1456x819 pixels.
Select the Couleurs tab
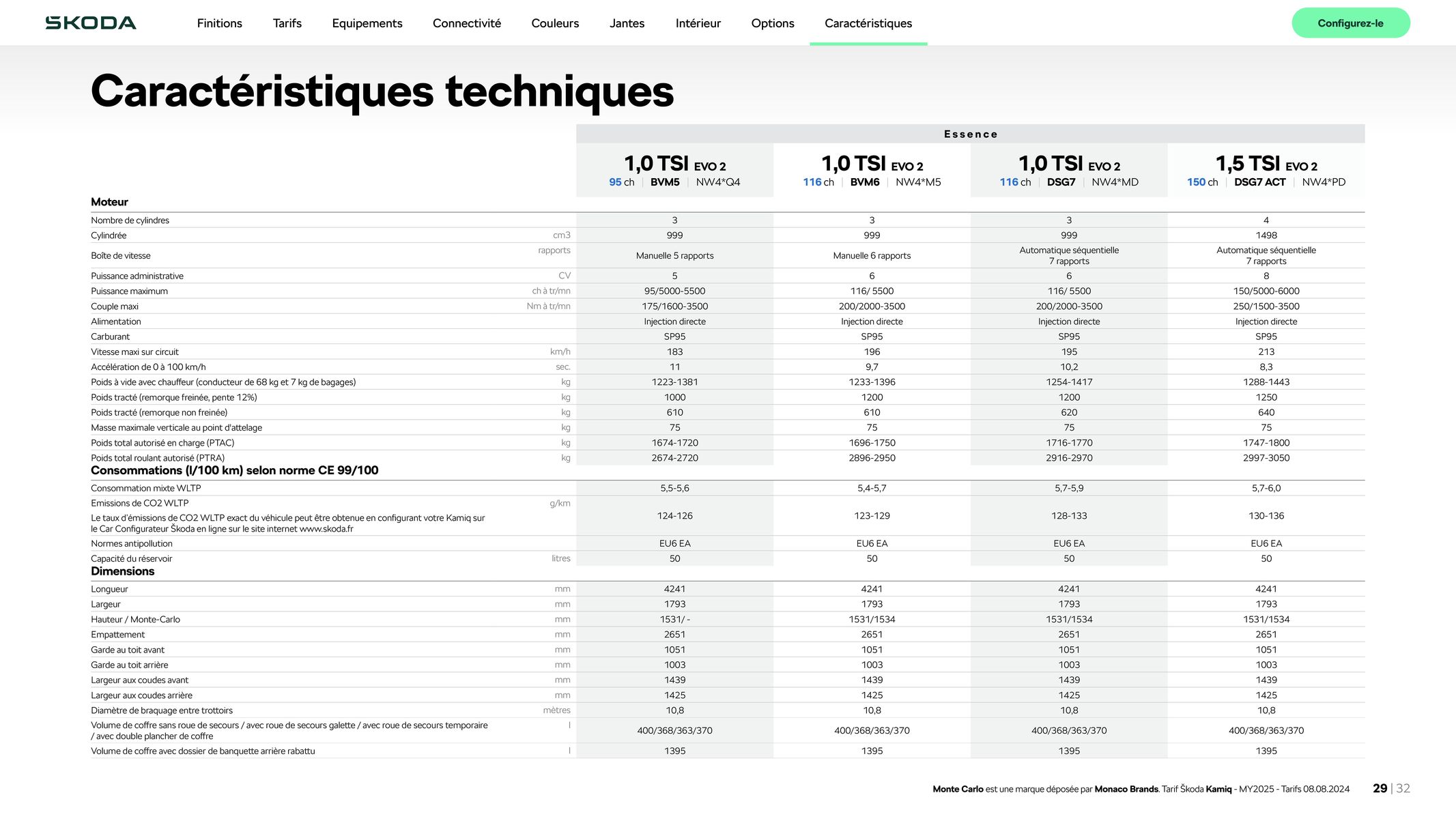coord(555,23)
